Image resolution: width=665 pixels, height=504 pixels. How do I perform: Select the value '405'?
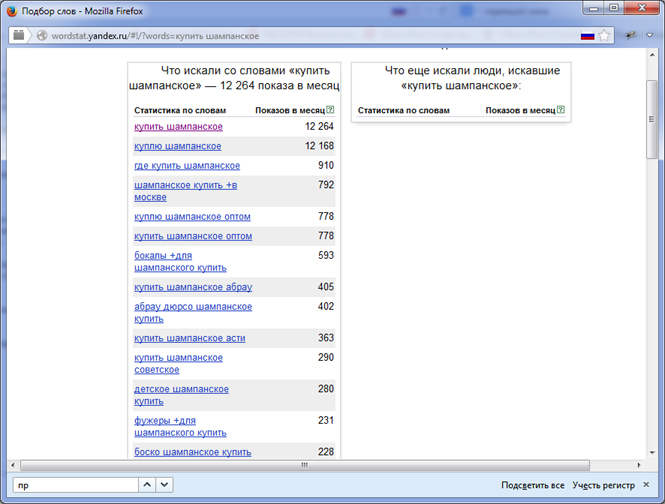coord(326,287)
